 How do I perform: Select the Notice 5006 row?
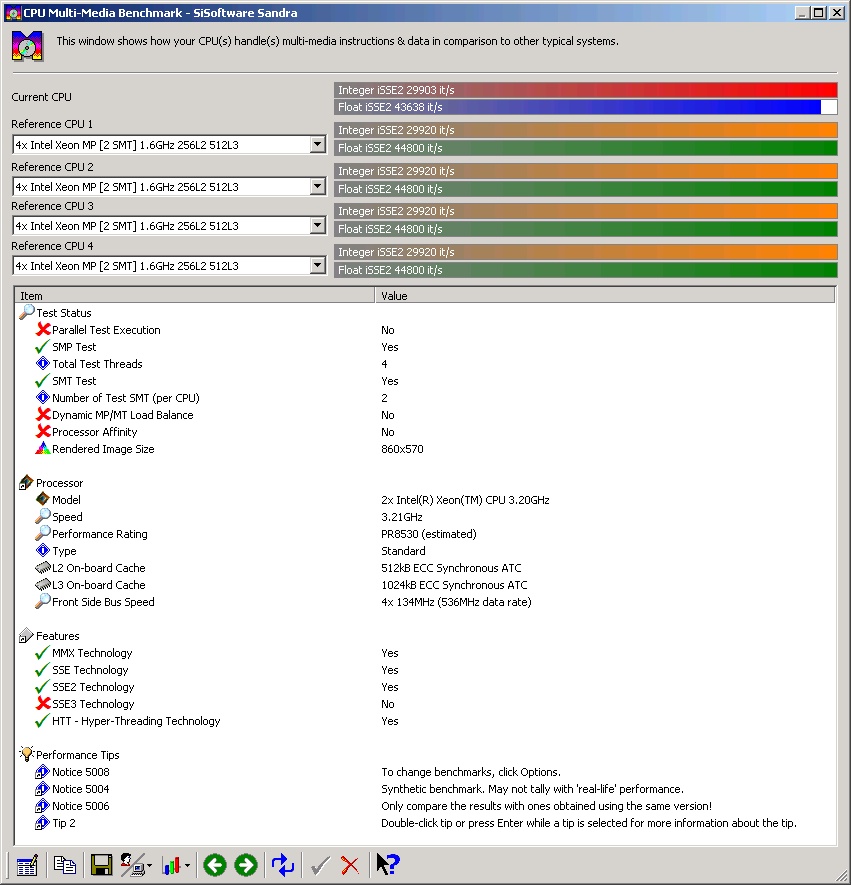[424, 805]
